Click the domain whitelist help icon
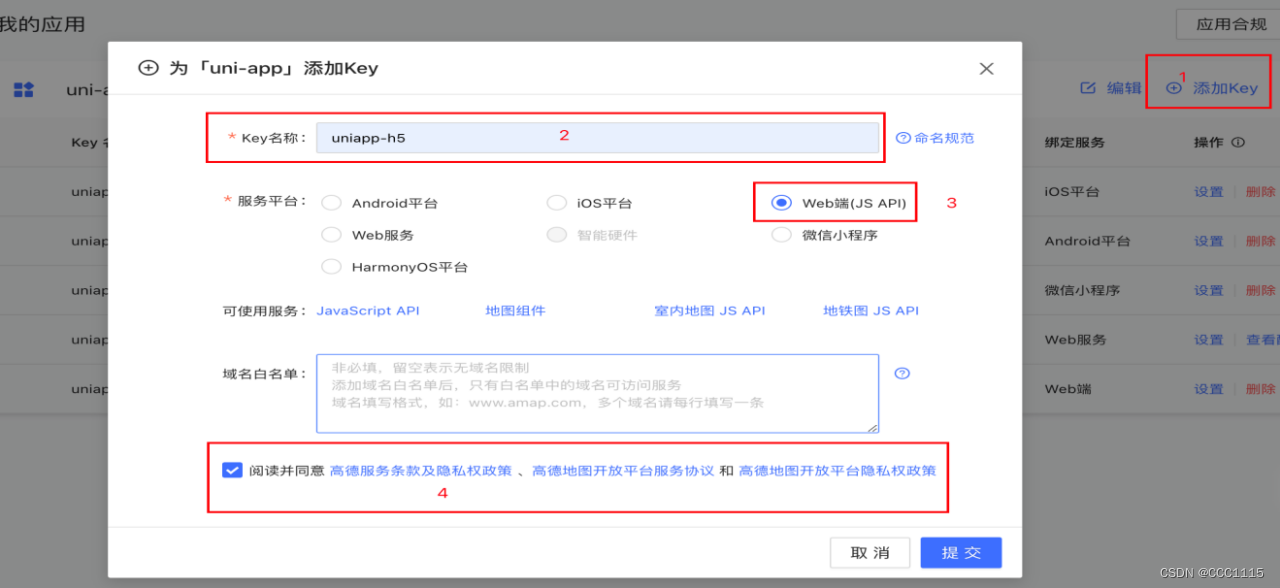Viewport: 1280px width, 588px height. (x=902, y=373)
